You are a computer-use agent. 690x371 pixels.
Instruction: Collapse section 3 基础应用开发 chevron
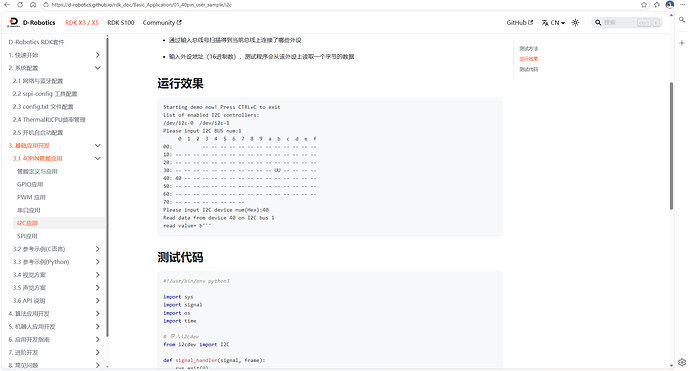point(98,145)
